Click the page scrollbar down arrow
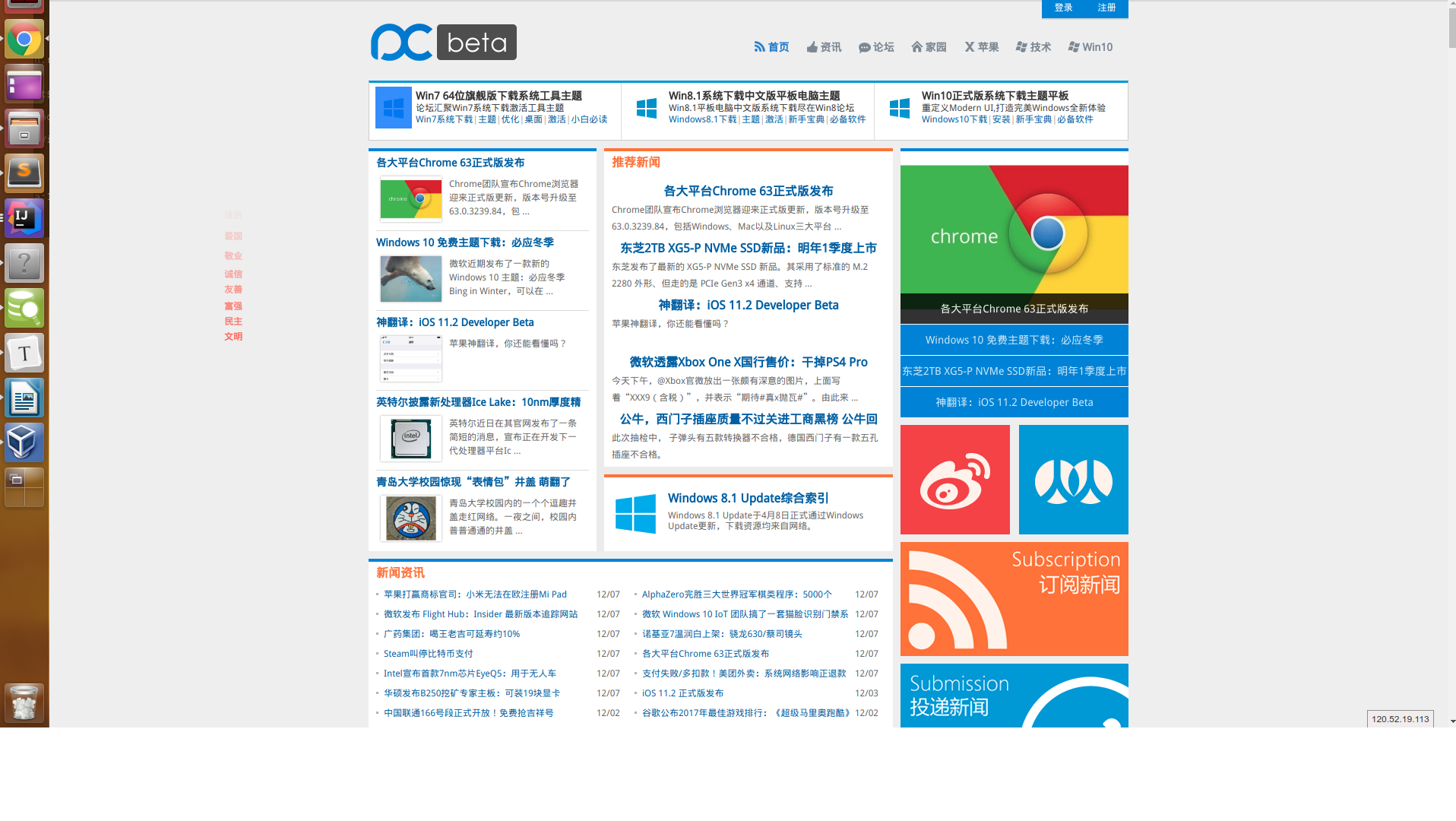 [x=1453, y=721]
